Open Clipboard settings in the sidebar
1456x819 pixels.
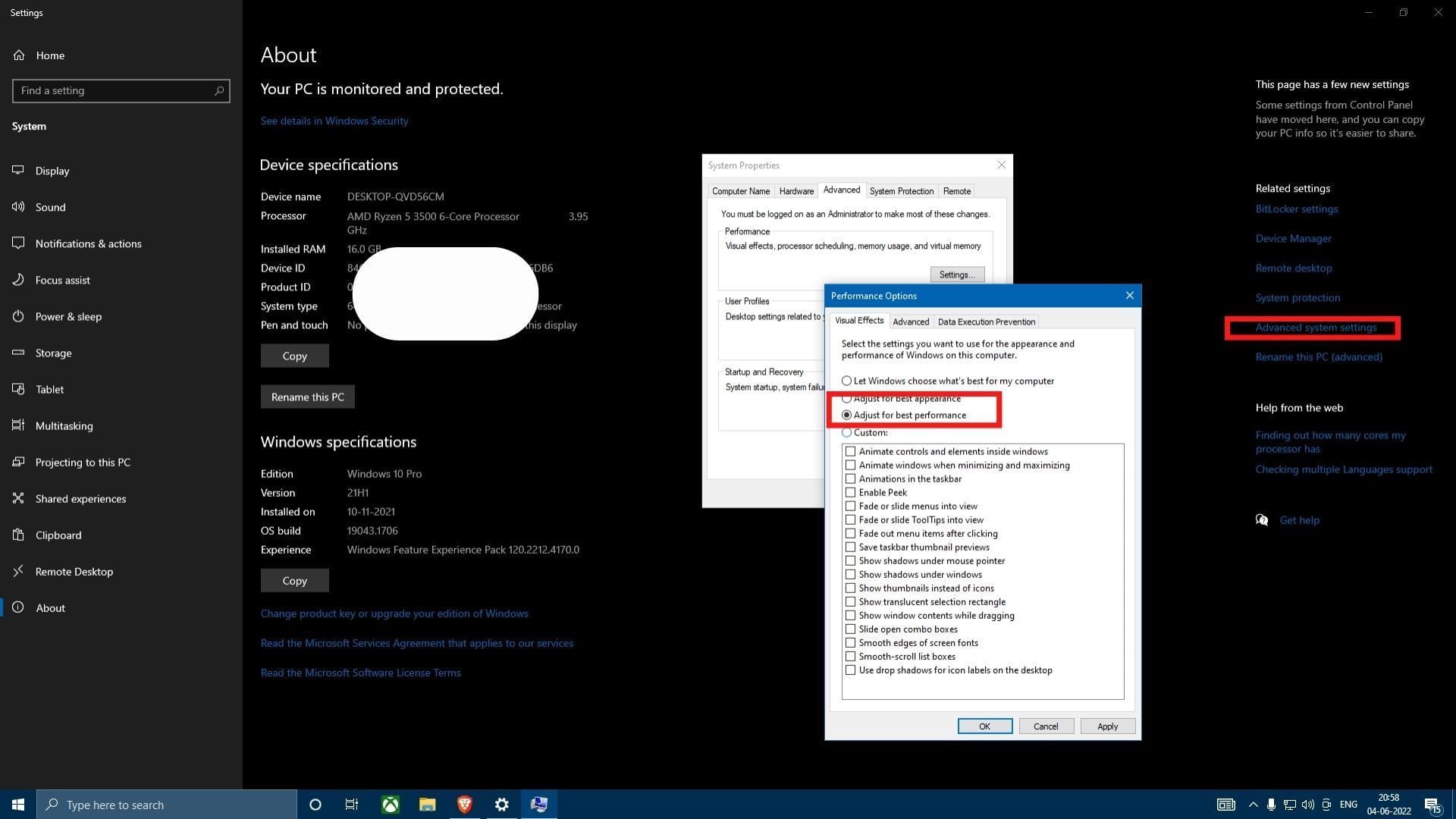58,535
